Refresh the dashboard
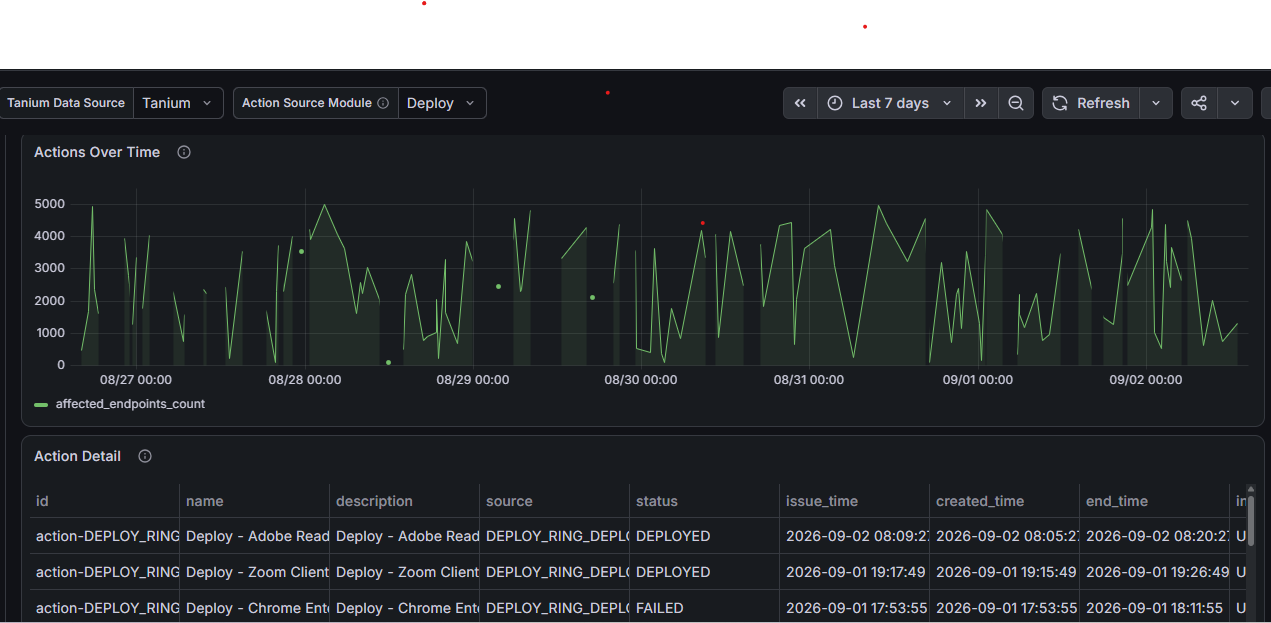Viewport: 1271px width, 623px height. (x=1091, y=103)
